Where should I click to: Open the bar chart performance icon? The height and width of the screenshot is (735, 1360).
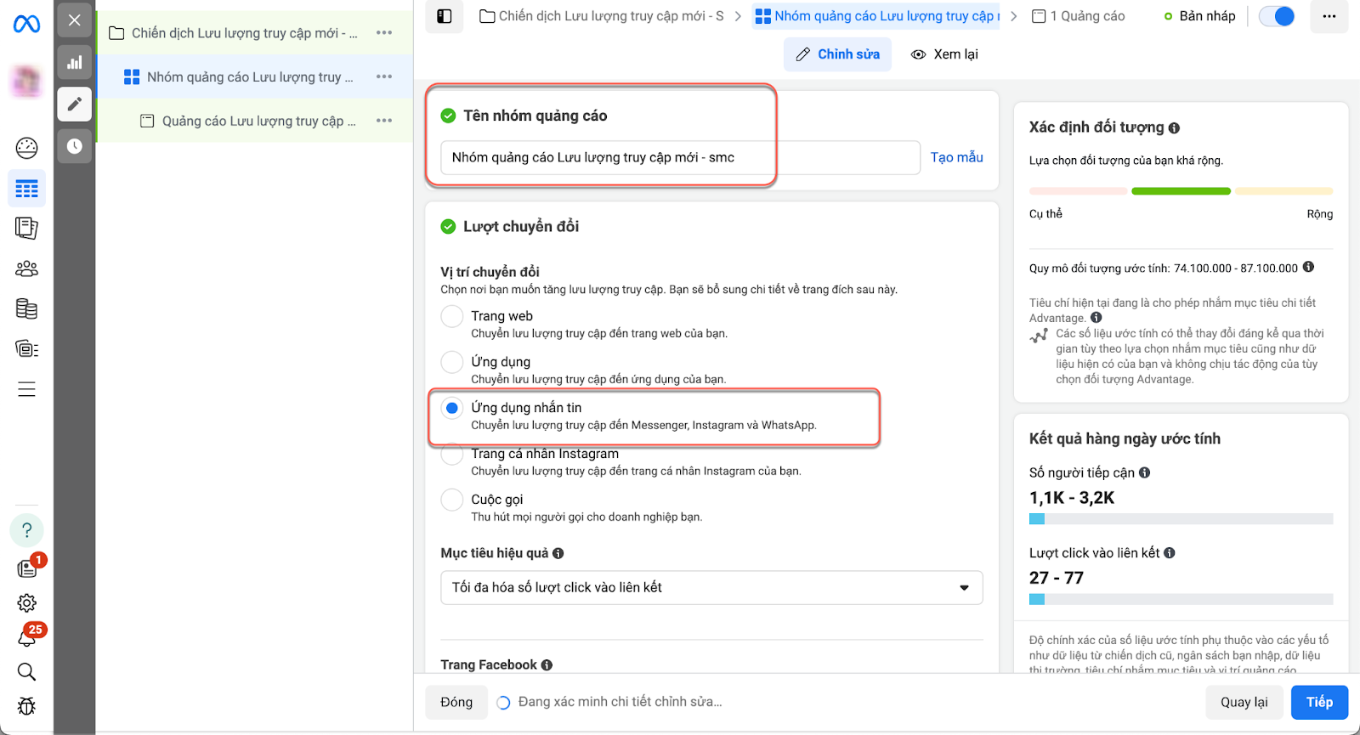pyautogui.click(x=74, y=62)
